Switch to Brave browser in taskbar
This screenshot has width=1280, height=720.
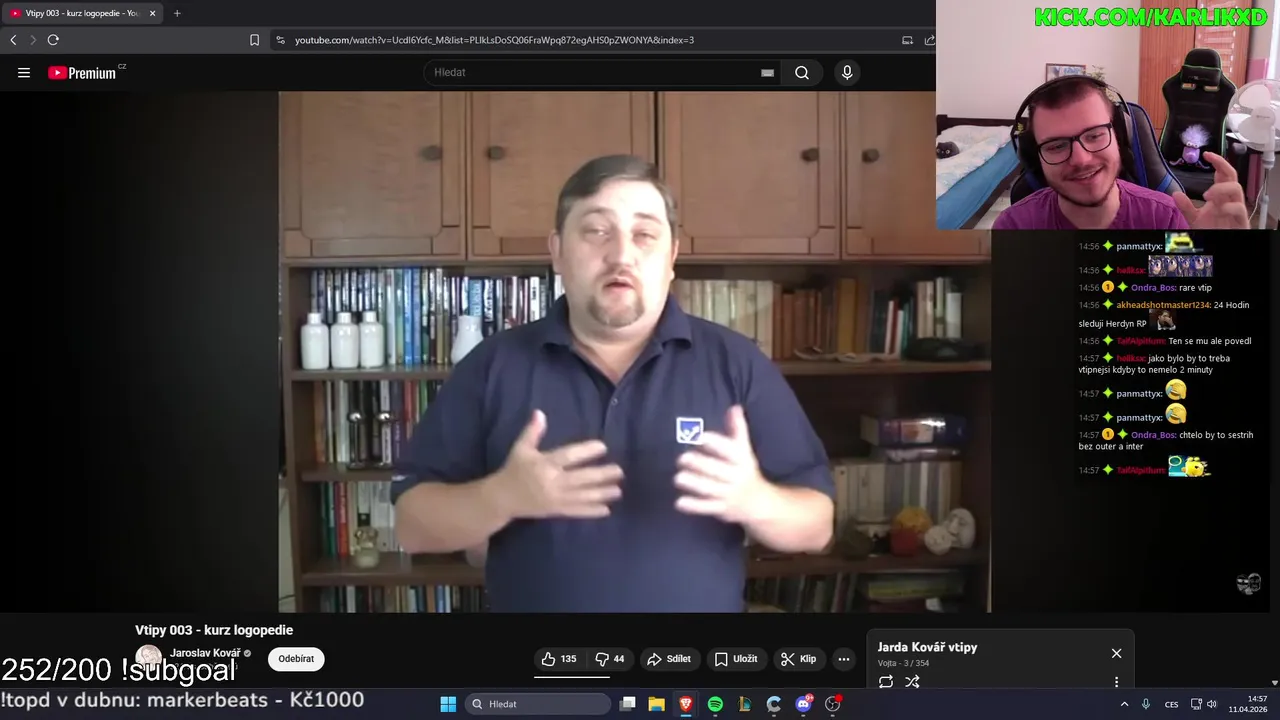[x=686, y=704]
